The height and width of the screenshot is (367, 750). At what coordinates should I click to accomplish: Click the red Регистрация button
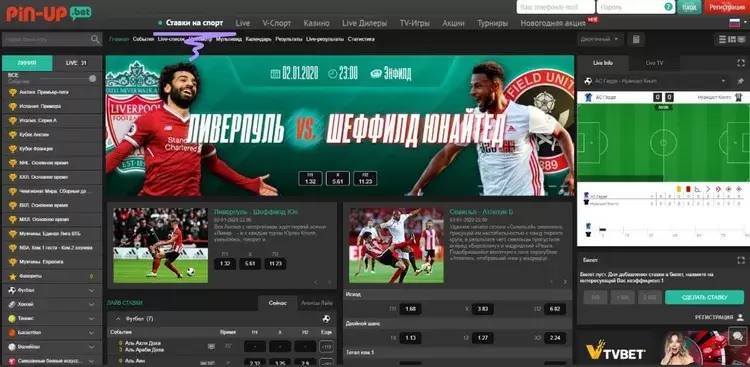tap(727, 7)
